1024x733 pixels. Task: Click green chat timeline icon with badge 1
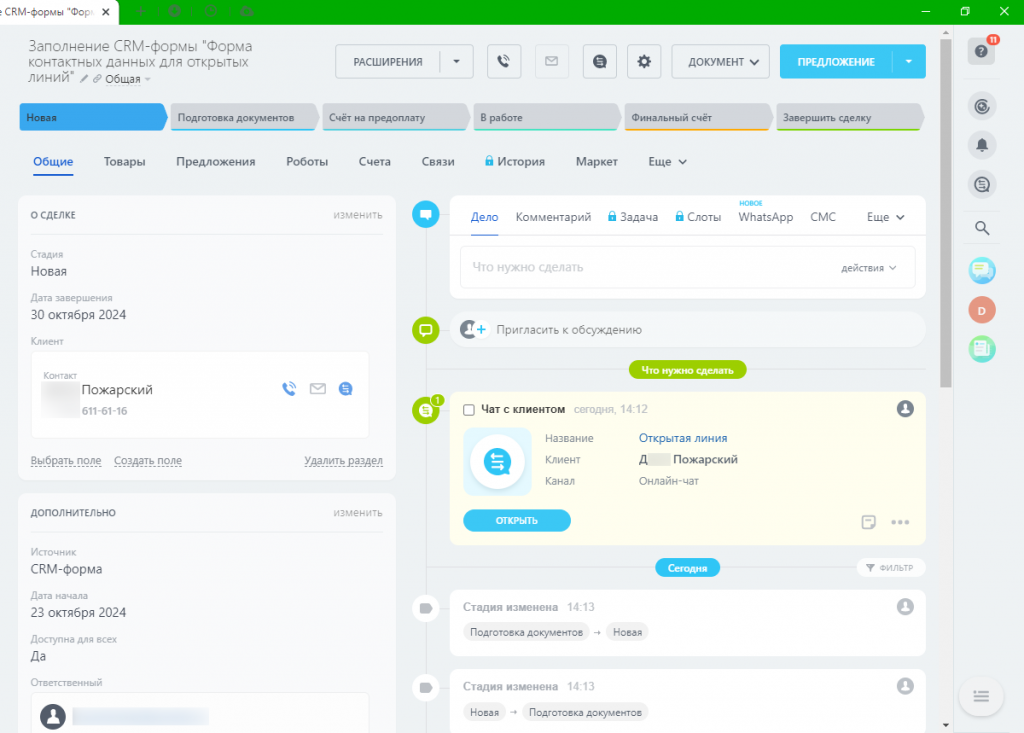point(426,410)
